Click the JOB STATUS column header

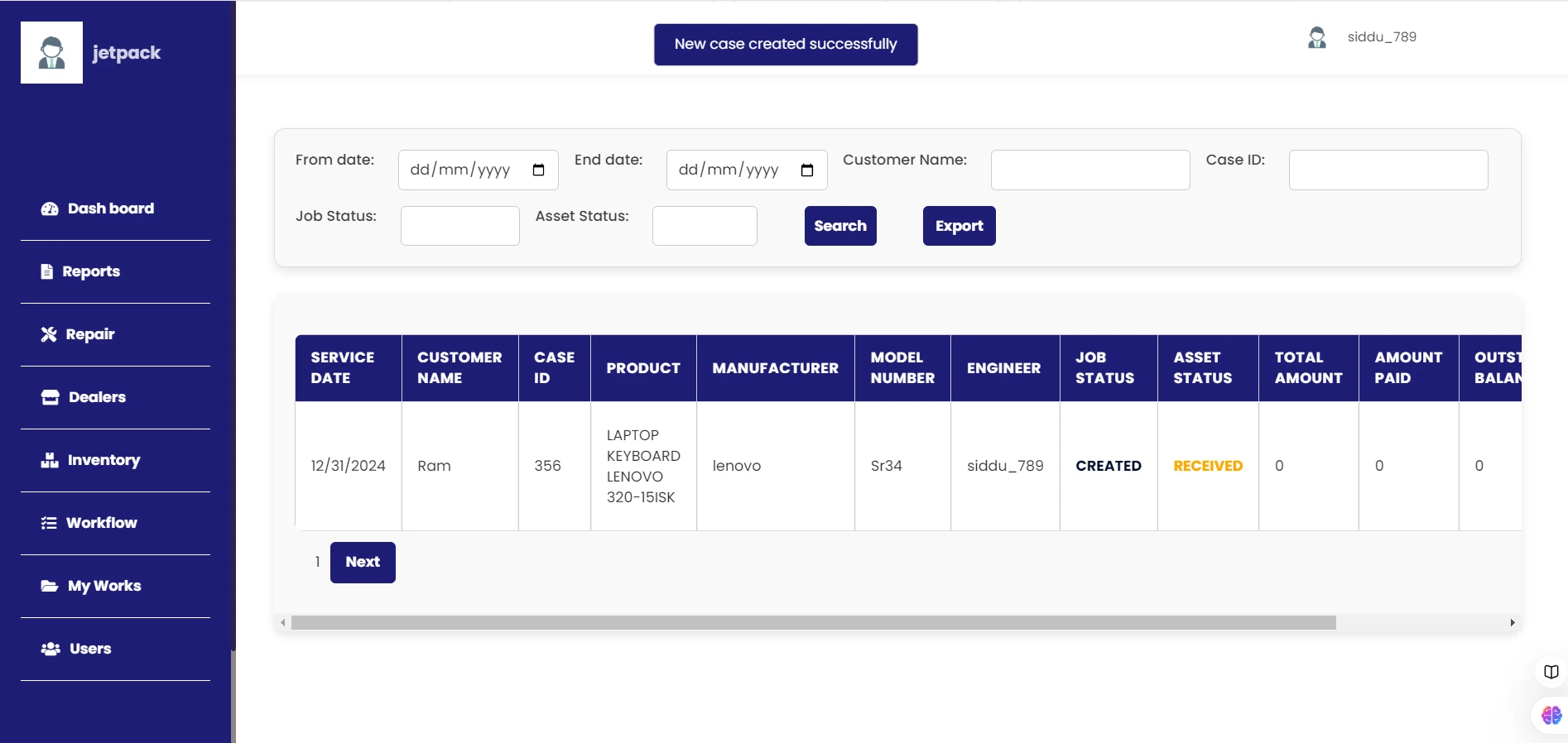1109,368
